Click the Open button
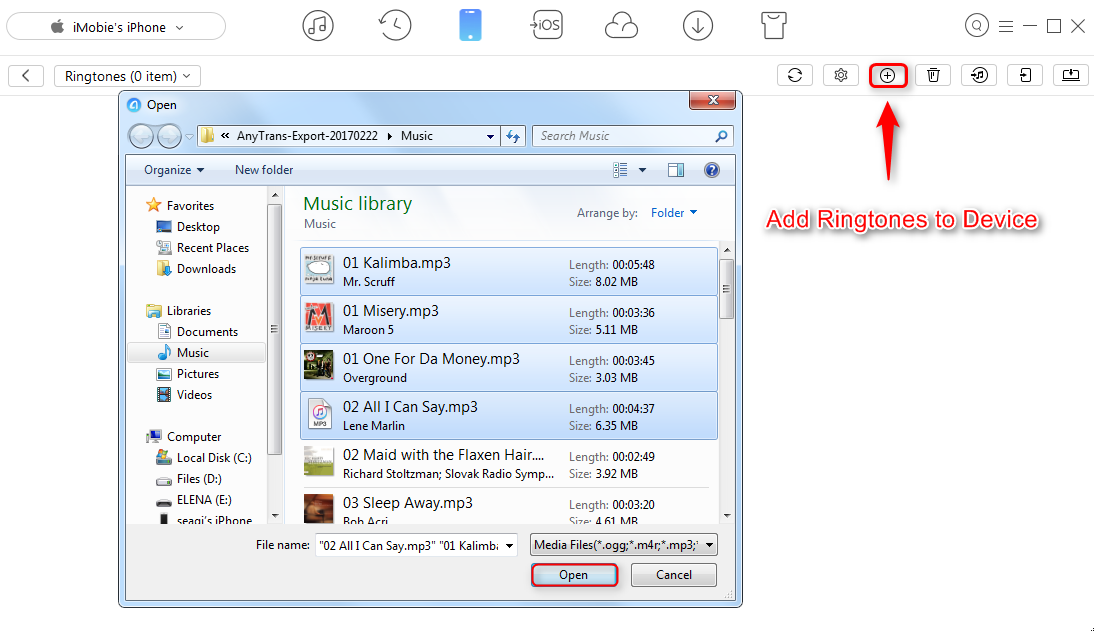The image size is (1094, 631). 574,574
